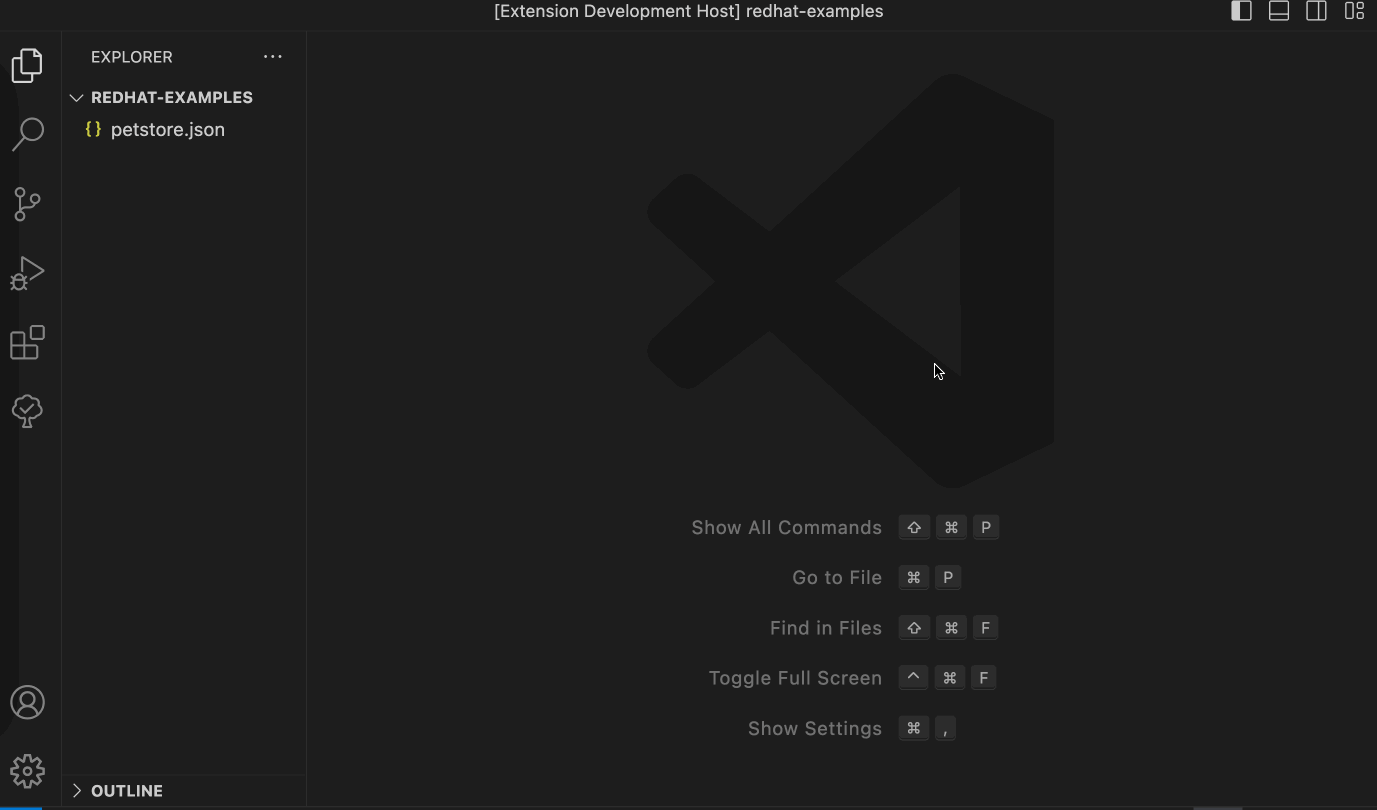Open the Run and Debug view

[x=27, y=273]
